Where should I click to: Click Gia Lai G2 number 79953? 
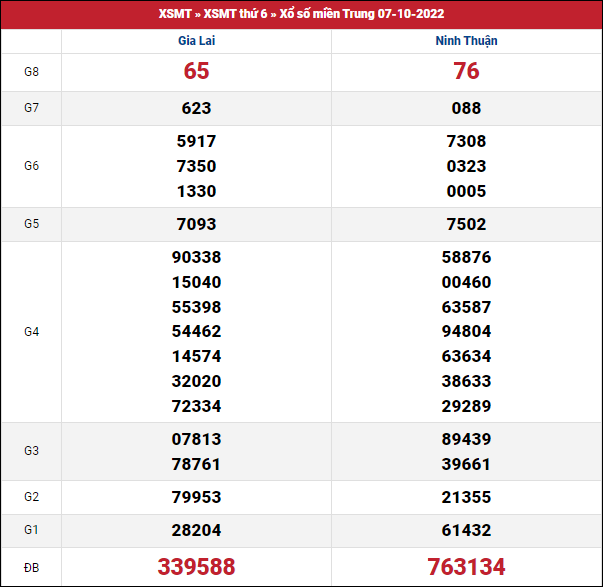tap(196, 497)
